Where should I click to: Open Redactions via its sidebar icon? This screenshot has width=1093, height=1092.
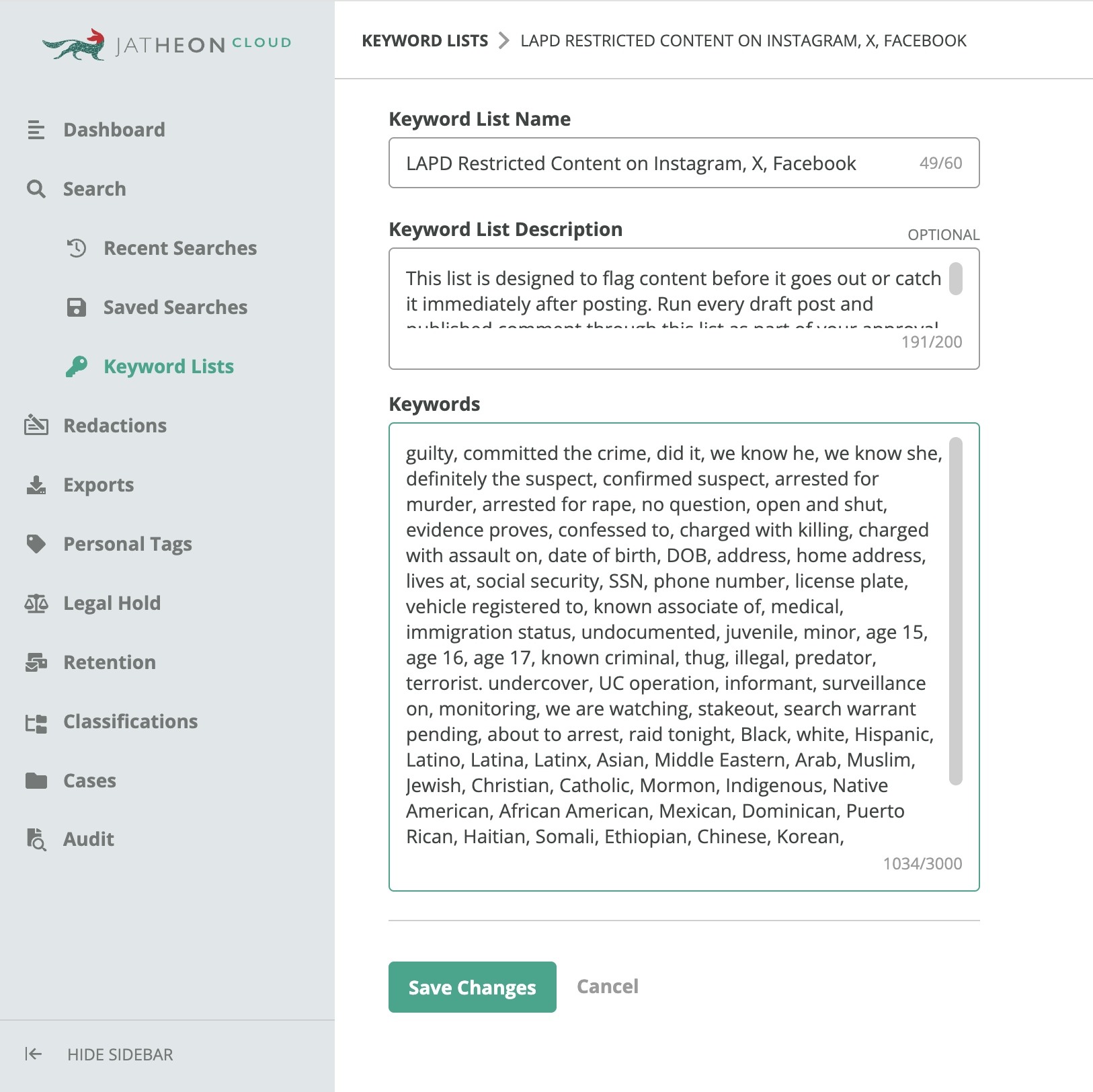coord(36,426)
